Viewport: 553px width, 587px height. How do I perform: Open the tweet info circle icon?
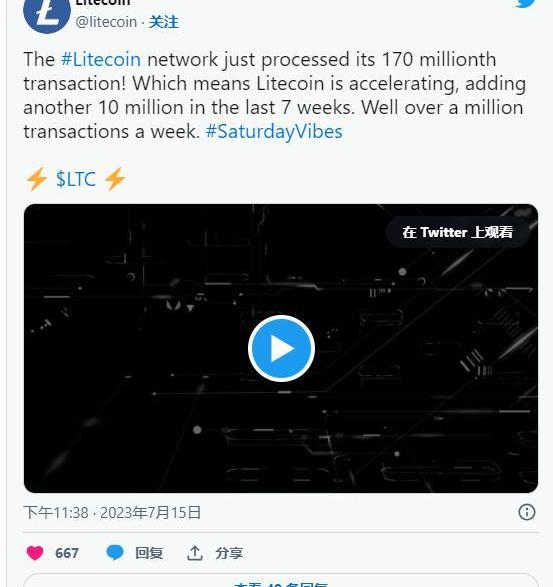[527, 512]
